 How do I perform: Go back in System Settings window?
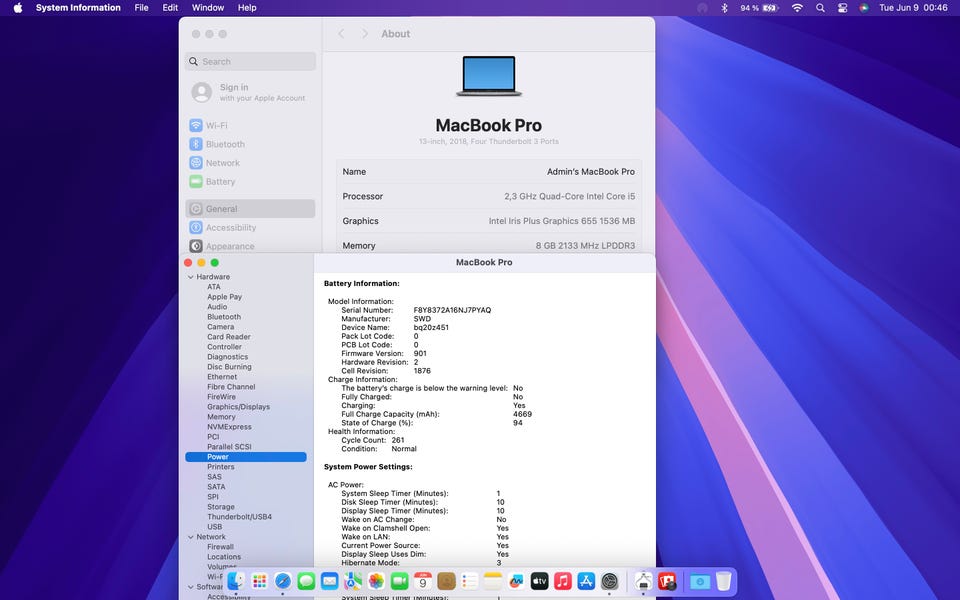pyautogui.click(x=342, y=34)
